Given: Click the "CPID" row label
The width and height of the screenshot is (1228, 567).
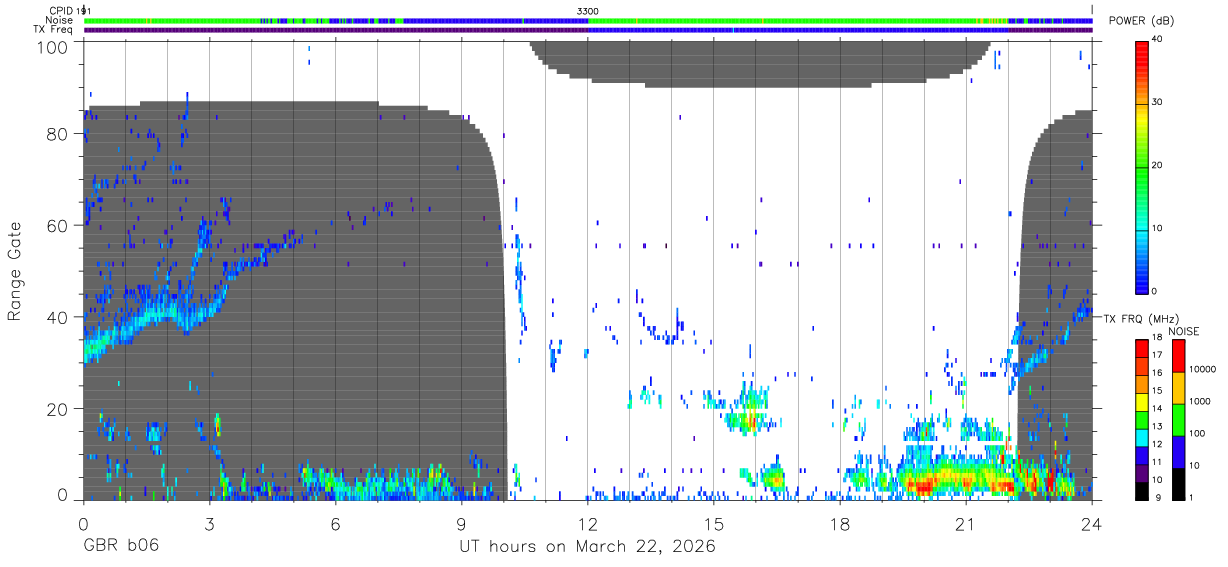Looking at the screenshot, I should [x=61, y=11].
